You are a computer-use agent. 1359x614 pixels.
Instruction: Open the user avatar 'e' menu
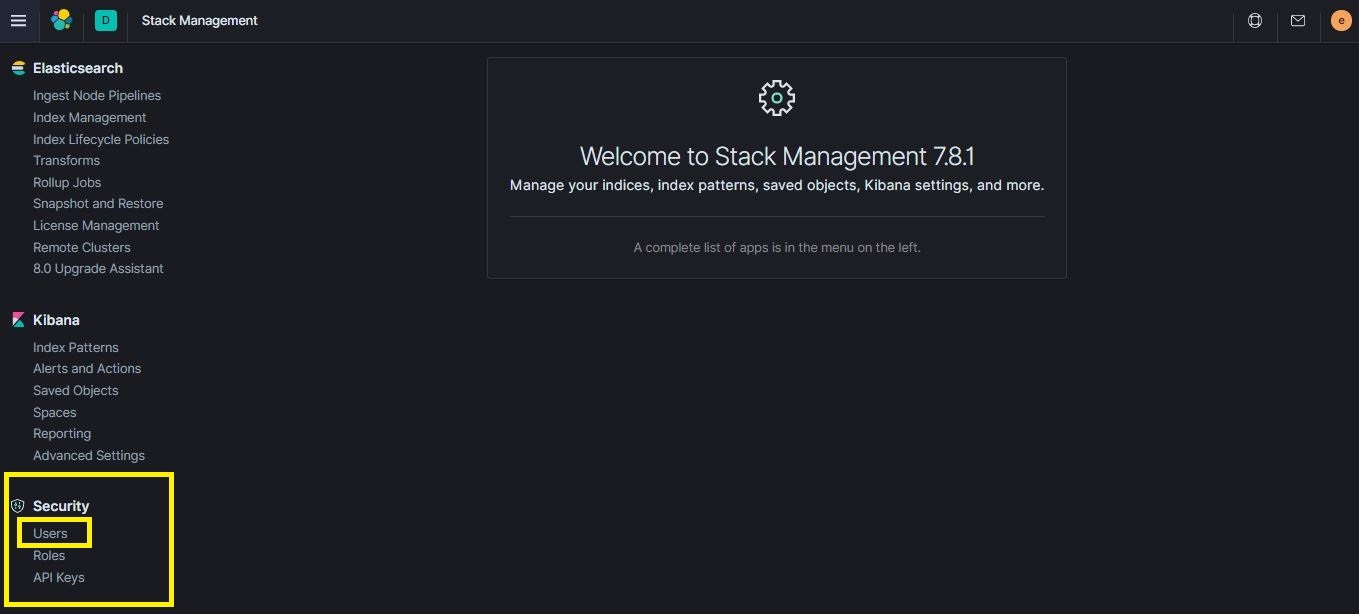click(x=1341, y=20)
